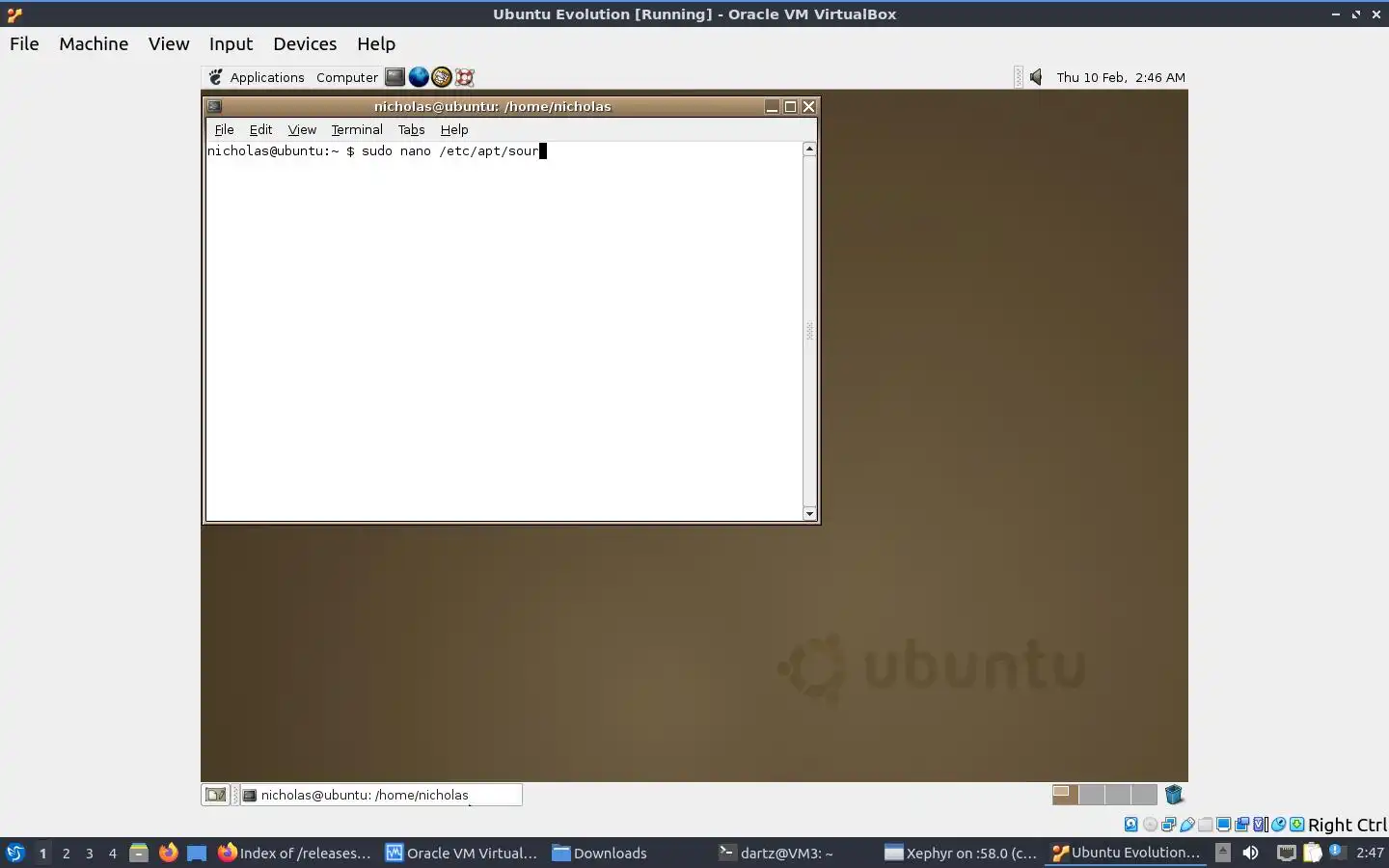Open host clipboard manager tray icon
This screenshot has width=1389, height=868.
pos(1312,853)
